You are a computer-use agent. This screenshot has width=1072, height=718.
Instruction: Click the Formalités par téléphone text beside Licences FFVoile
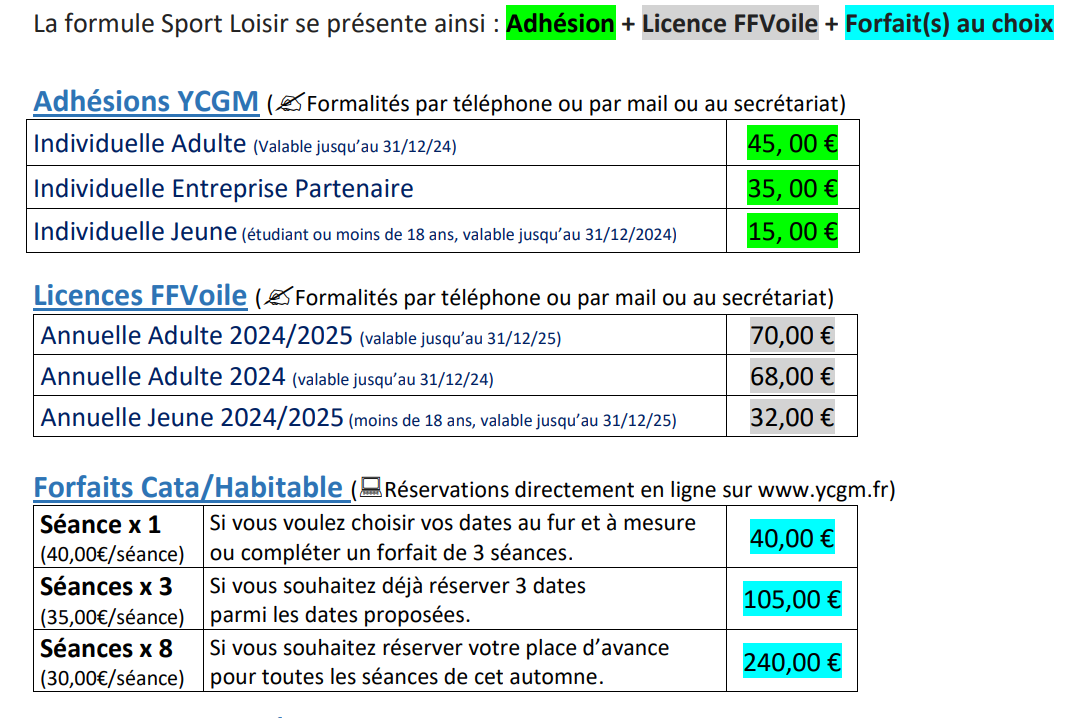point(418,298)
